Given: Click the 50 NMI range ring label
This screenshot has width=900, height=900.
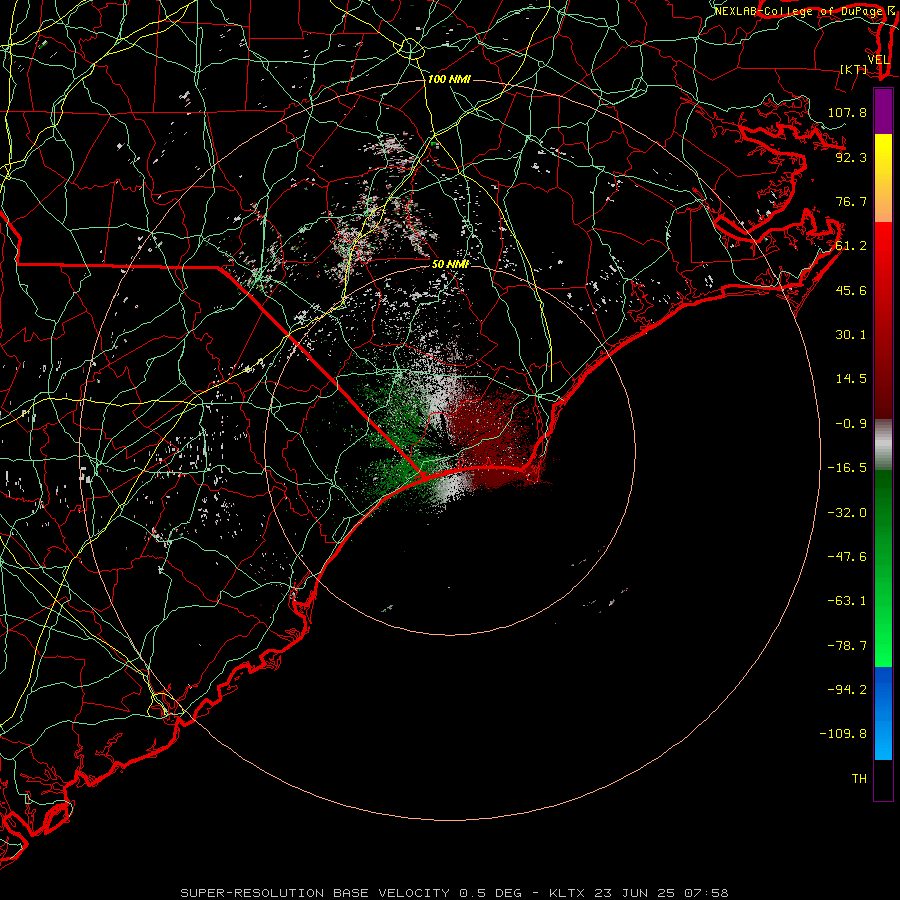Looking at the screenshot, I should coord(450,264).
